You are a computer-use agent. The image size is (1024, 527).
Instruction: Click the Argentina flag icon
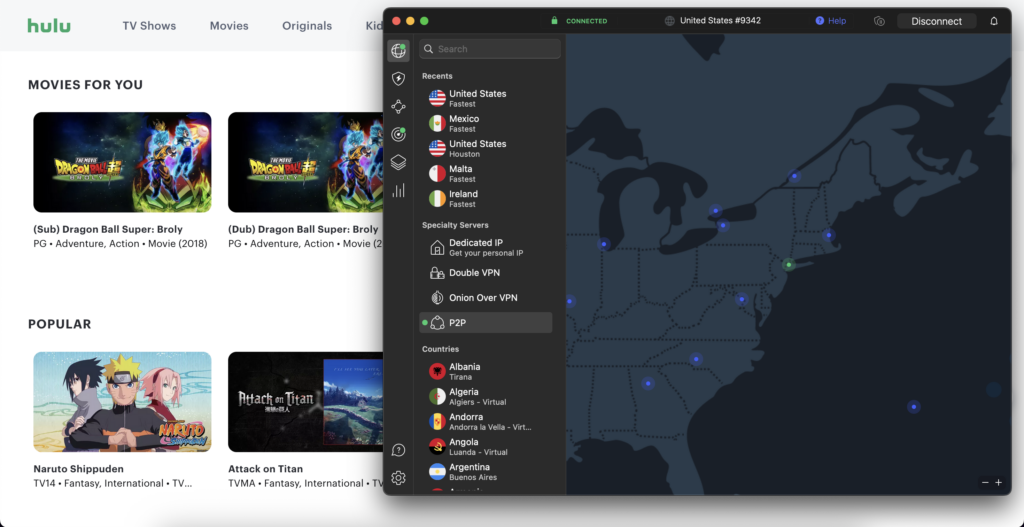438,471
